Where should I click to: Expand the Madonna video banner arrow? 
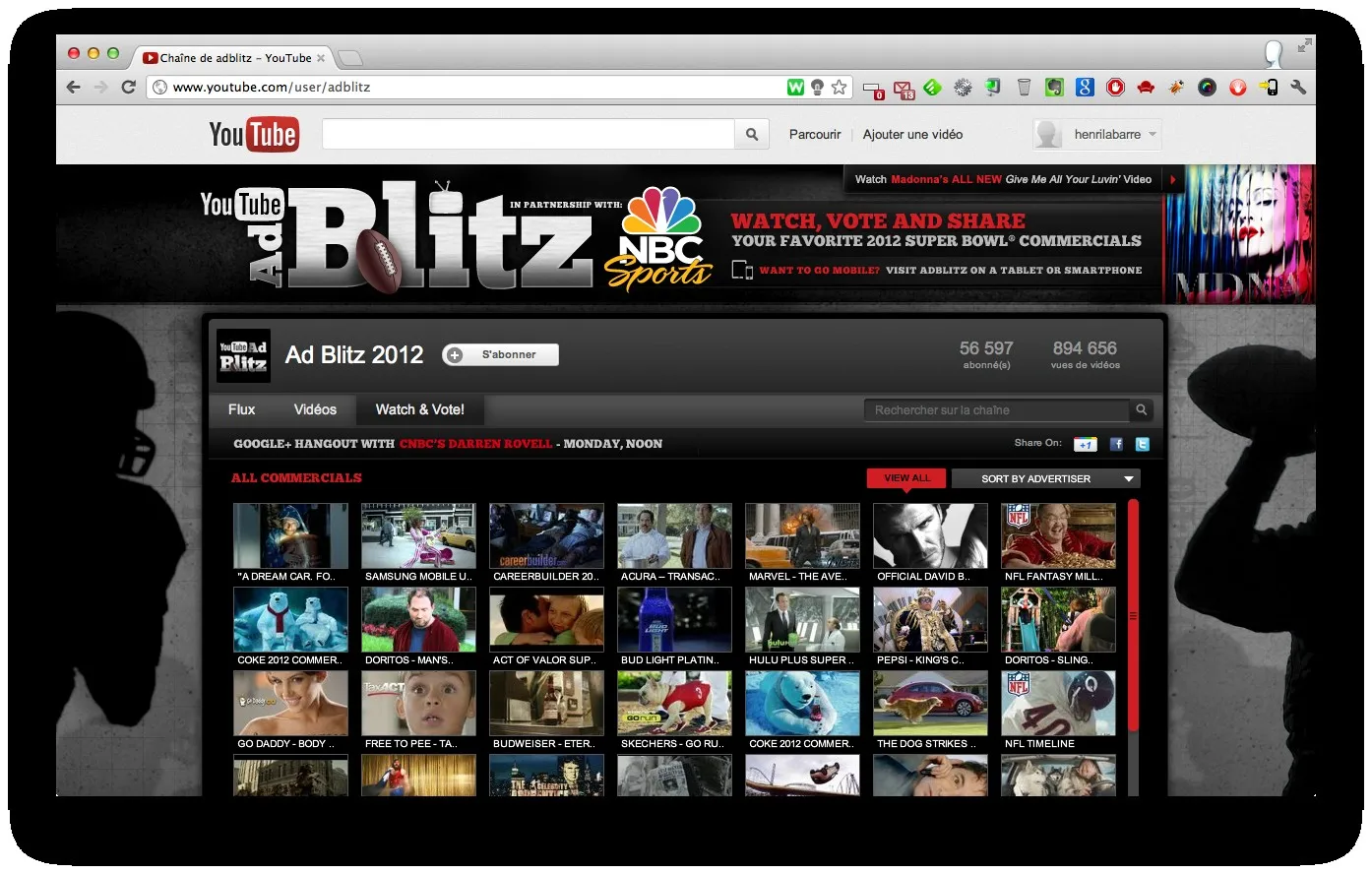click(x=1173, y=179)
